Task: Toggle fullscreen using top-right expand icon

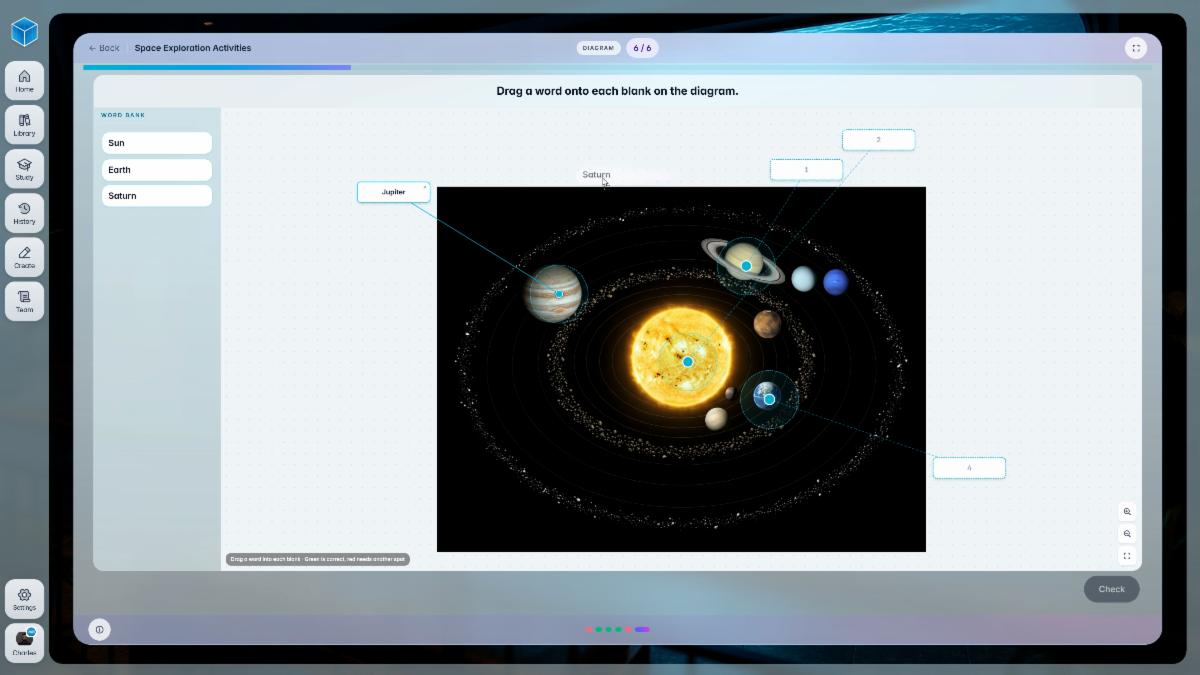Action: pyautogui.click(x=1136, y=48)
